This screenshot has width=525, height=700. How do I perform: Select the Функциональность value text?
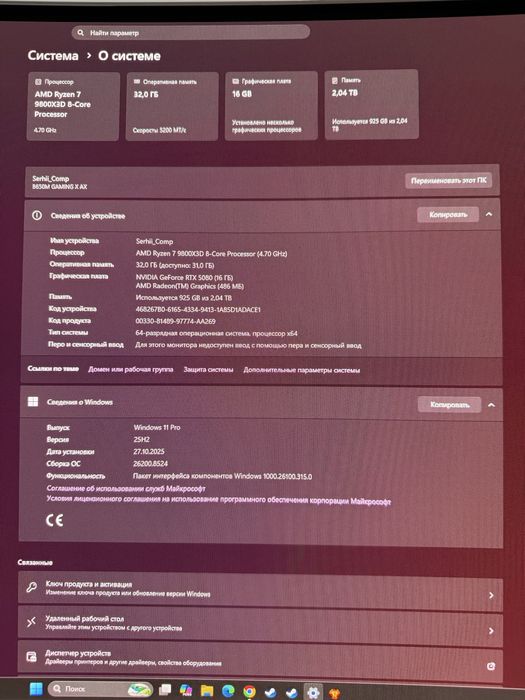tap(222, 476)
